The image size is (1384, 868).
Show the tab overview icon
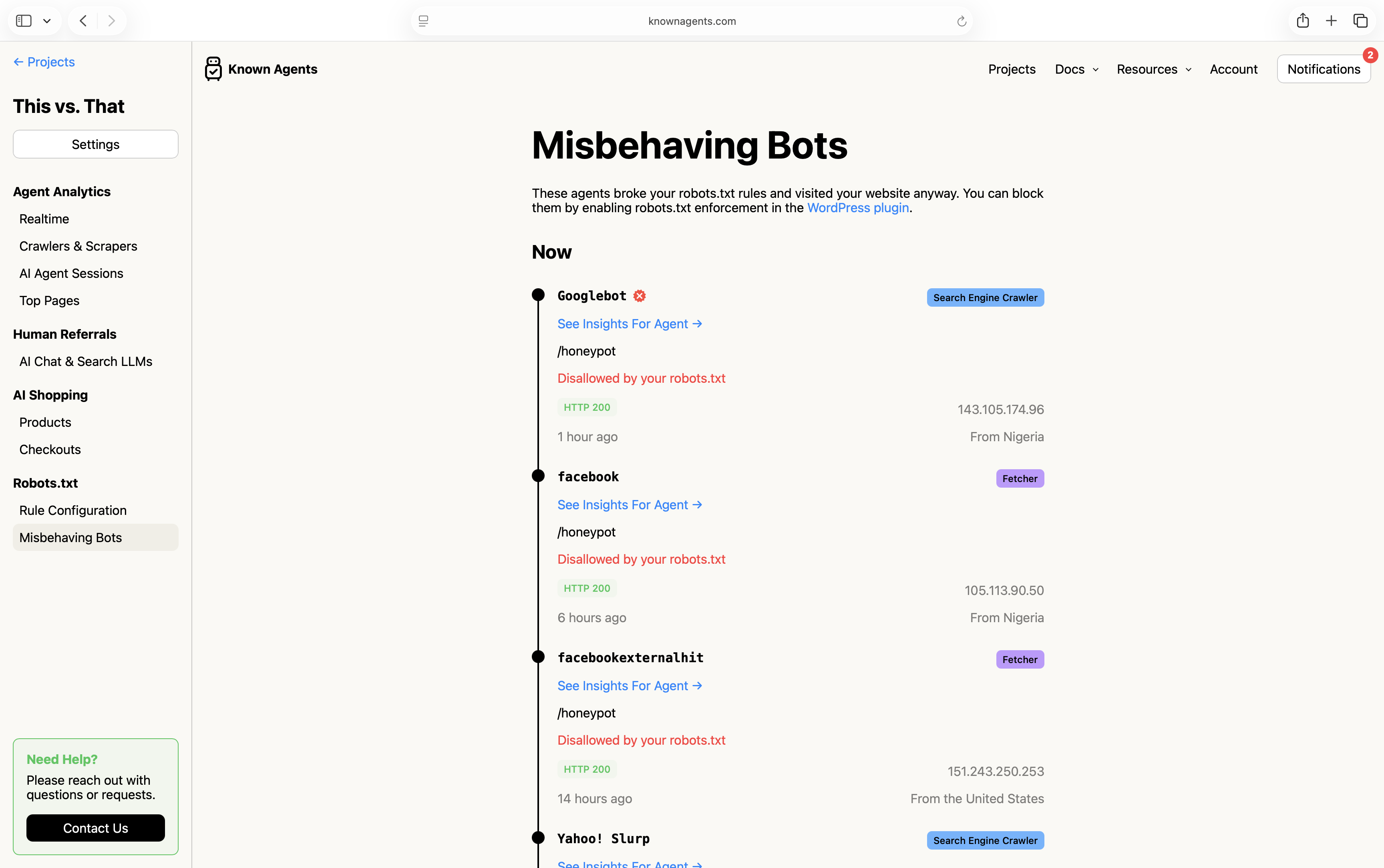coord(1360,20)
